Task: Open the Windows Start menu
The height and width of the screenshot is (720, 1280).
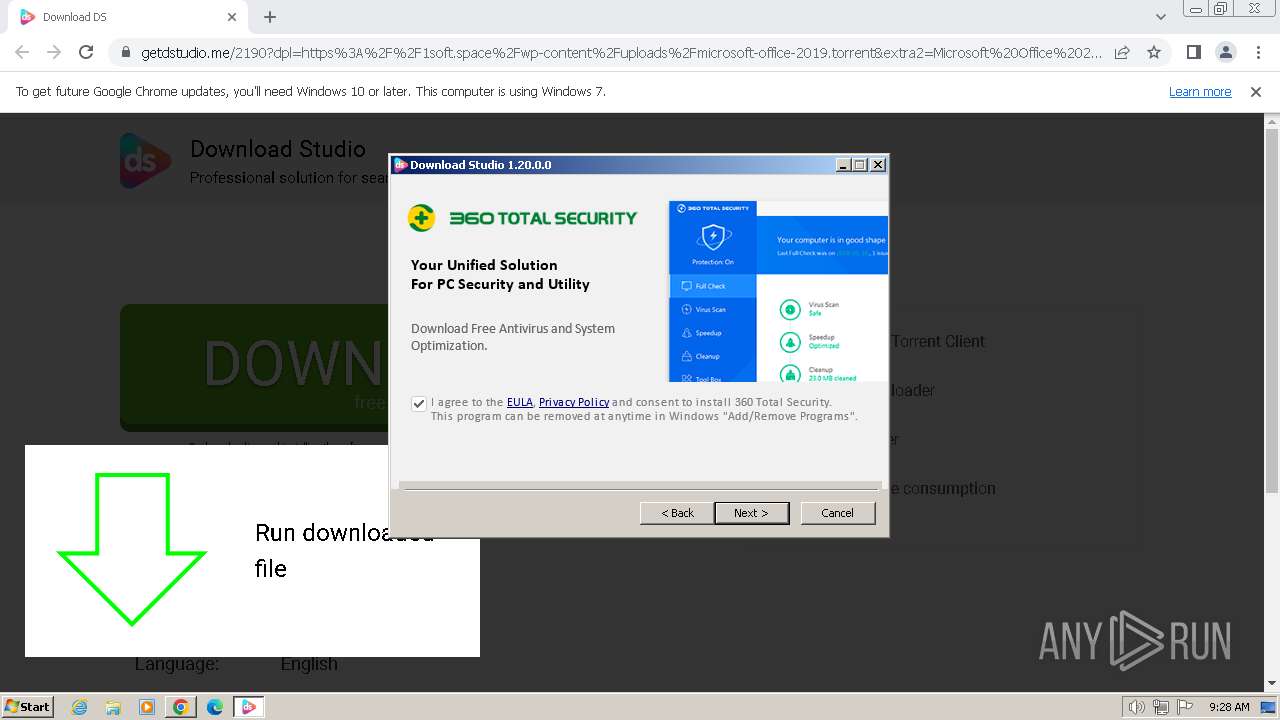Action: coord(28,707)
